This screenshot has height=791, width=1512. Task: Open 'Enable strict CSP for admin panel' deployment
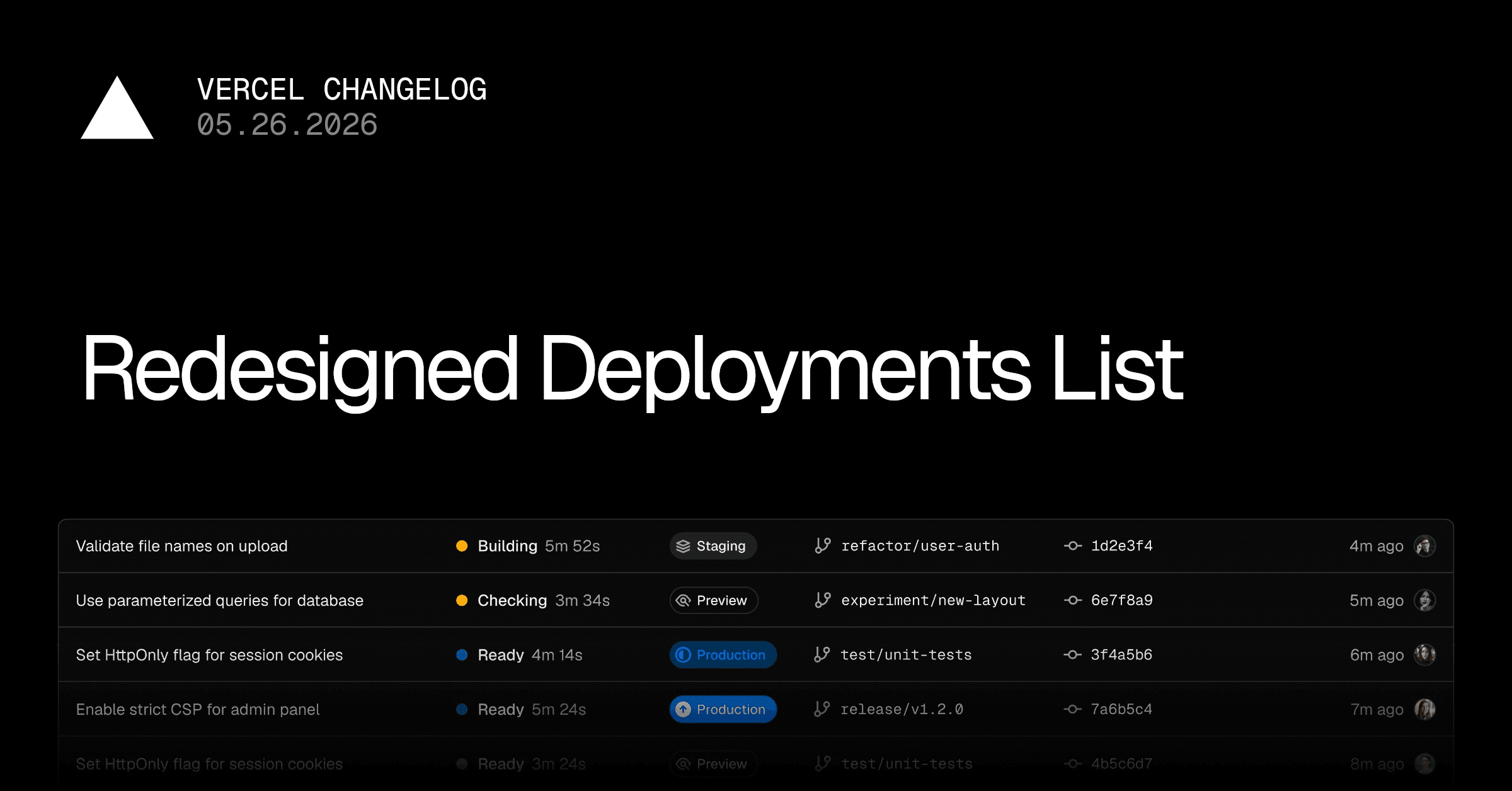click(198, 709)
